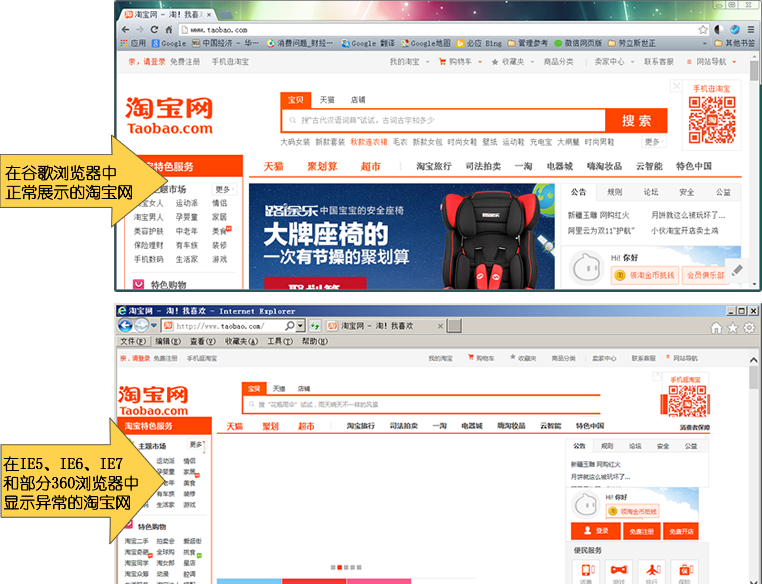Click the bookmark star in Chrome address bar
Image resolution: width=762 pixels, height=584 pixels.
703,30
